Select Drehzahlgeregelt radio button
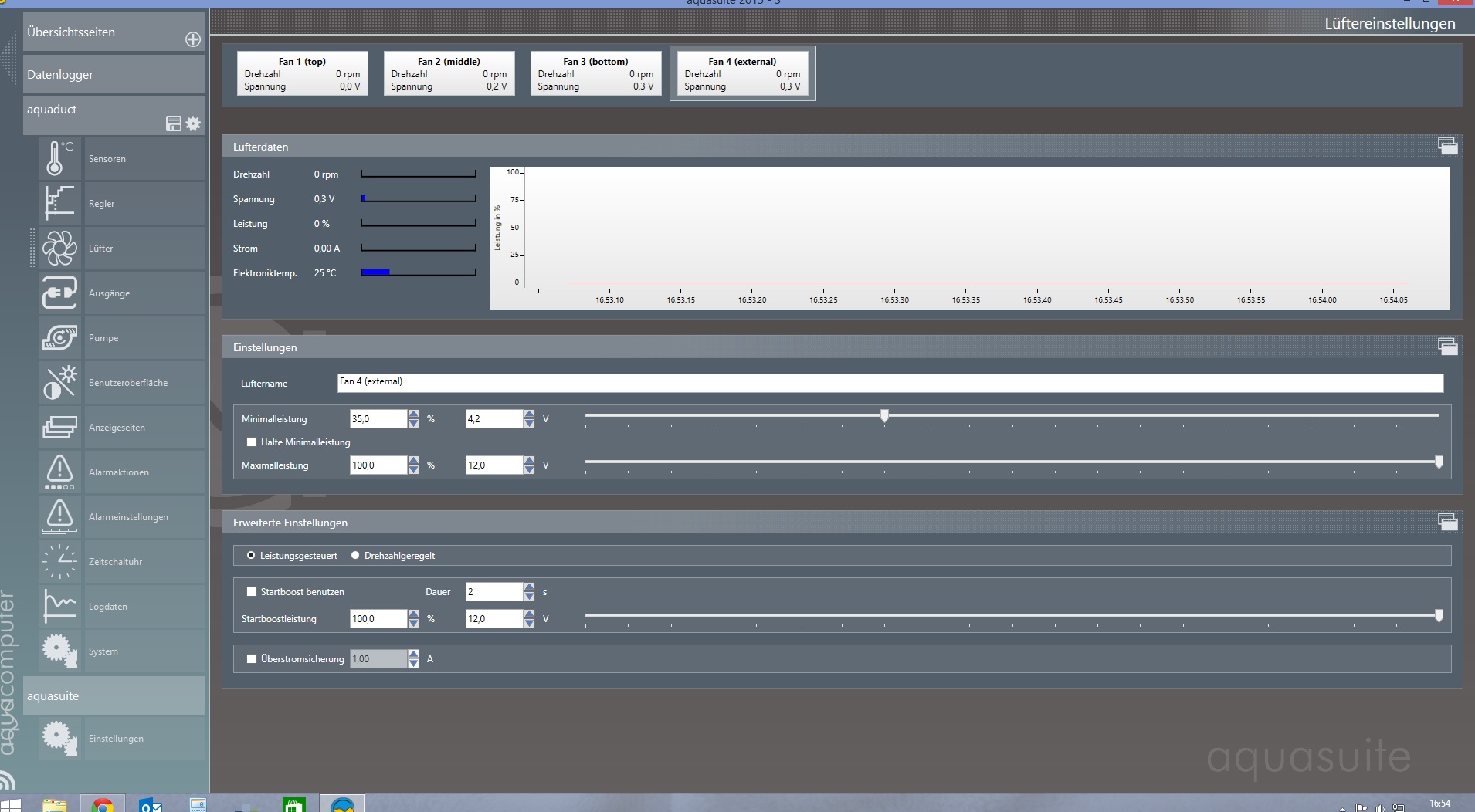1475x812 pixels. 355,556
